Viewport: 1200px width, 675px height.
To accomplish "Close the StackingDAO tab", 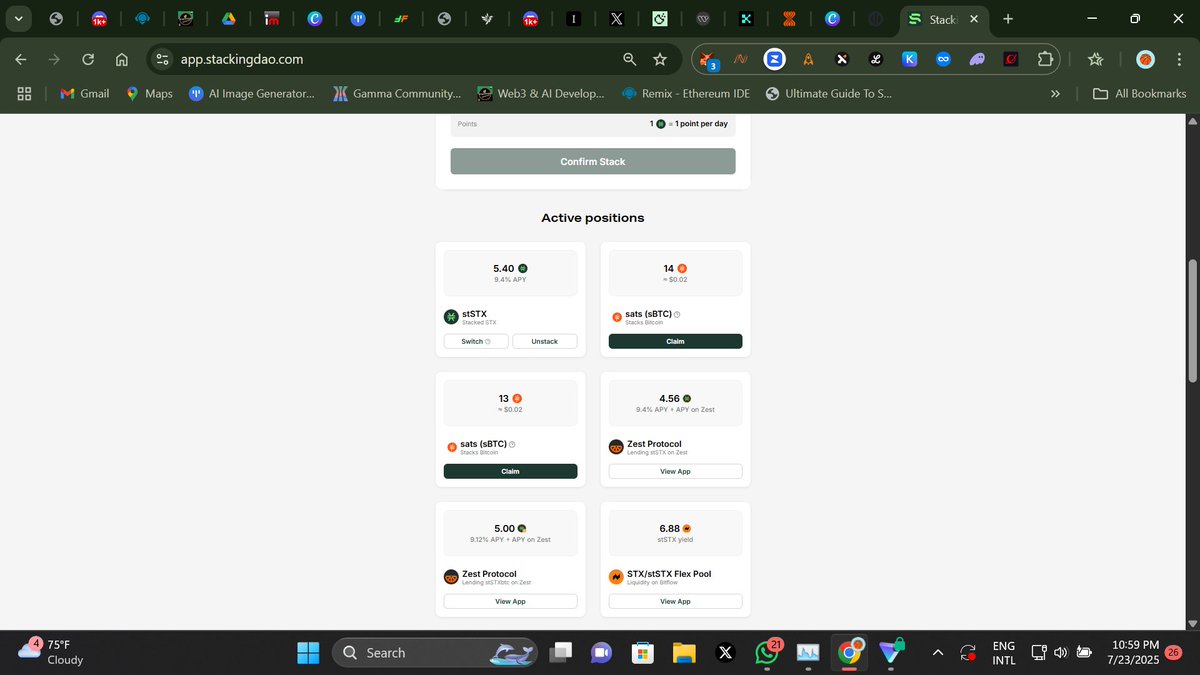I will click(x=974, y=18).
